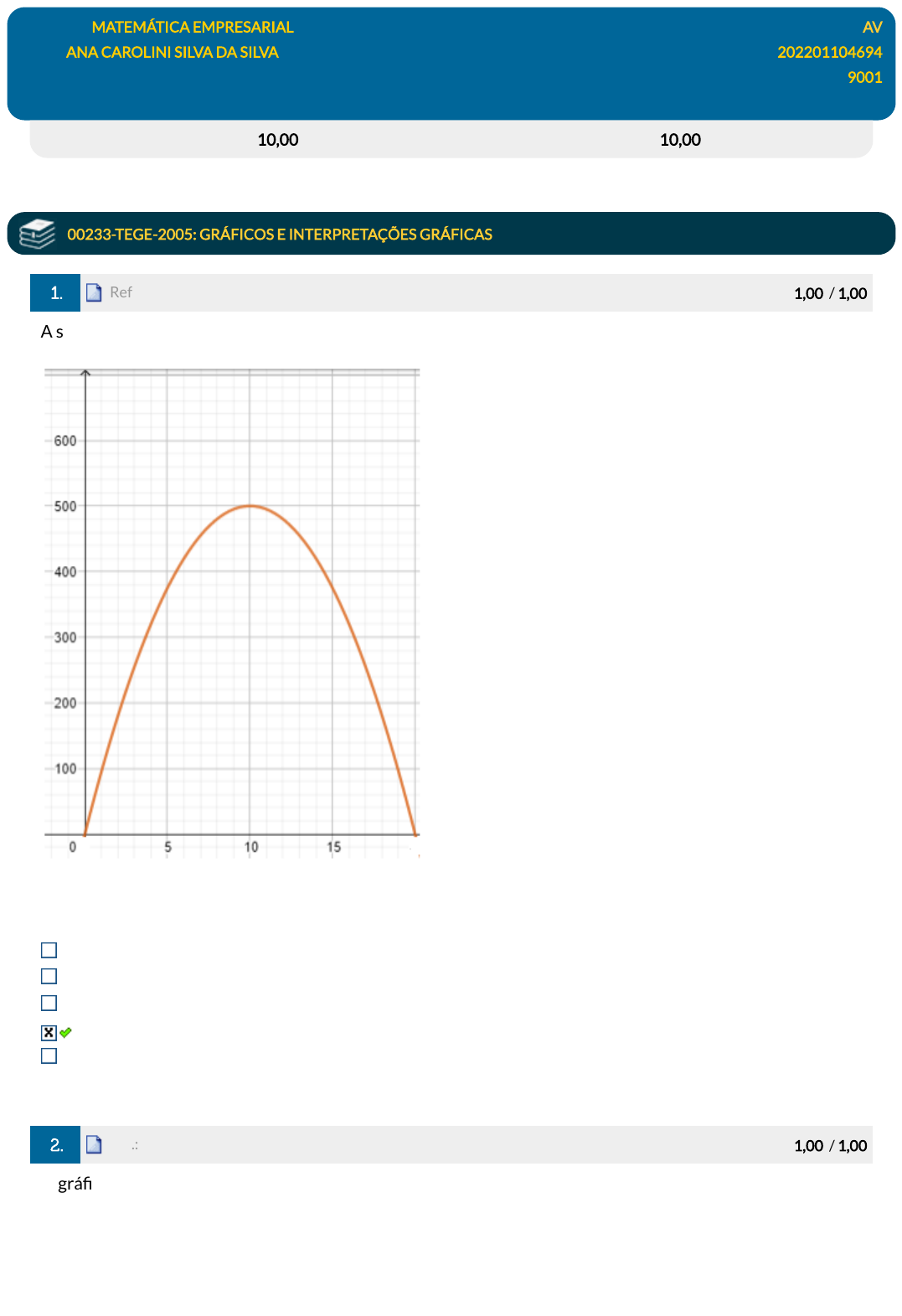Click the enrollment number 202201104694

(x=829, y=52)
